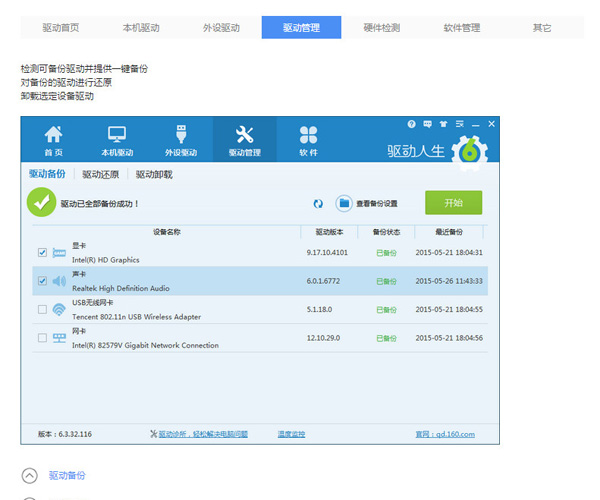This screenshot has width=600, height=500.
Task: Select the Realtek High Definition Audio text
Action: click(x=121, y=288)
